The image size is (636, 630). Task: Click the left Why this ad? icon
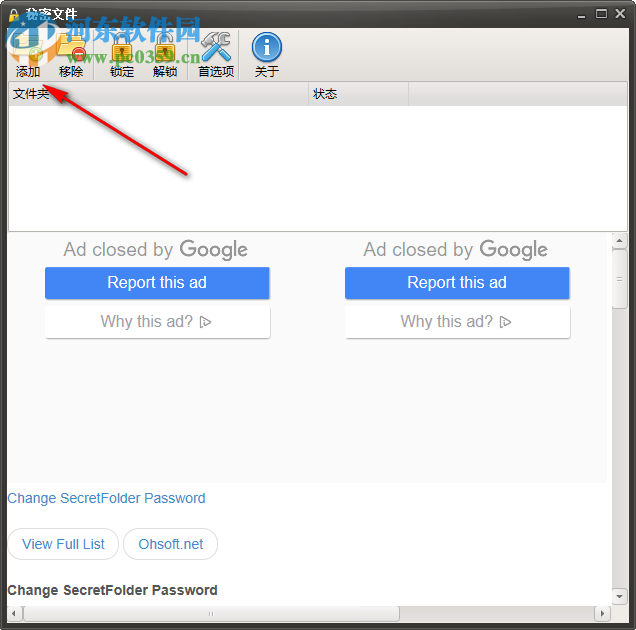click(205, 322)
